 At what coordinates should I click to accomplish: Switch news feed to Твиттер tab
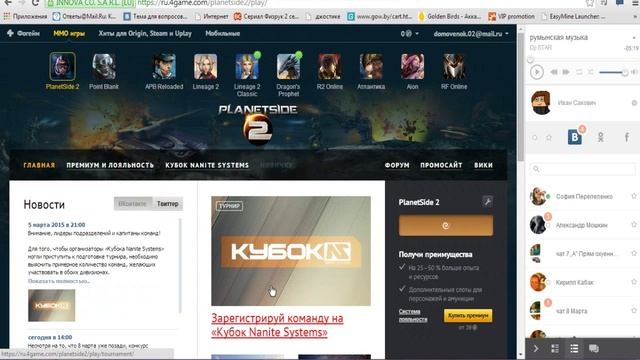[x=168, y=204]
